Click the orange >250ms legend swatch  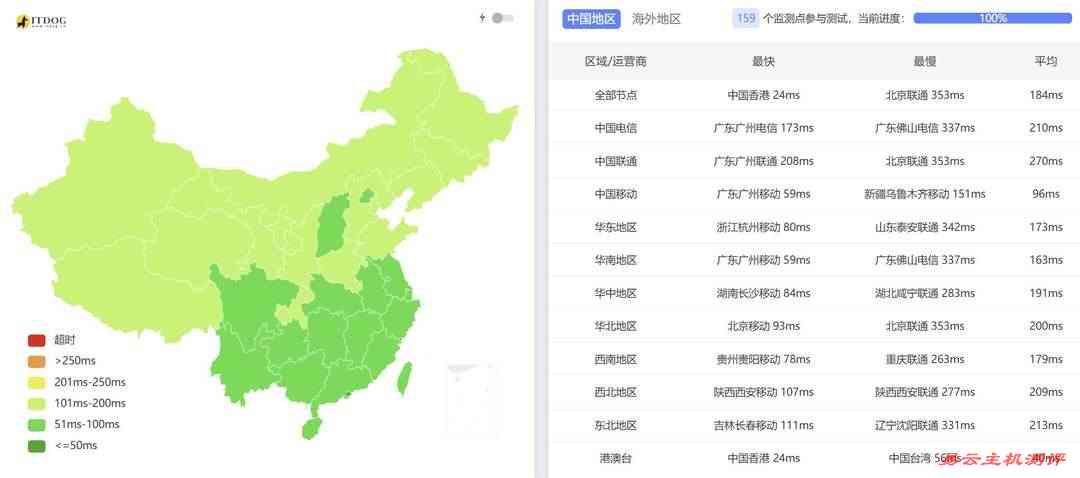[x=37, y=361]
